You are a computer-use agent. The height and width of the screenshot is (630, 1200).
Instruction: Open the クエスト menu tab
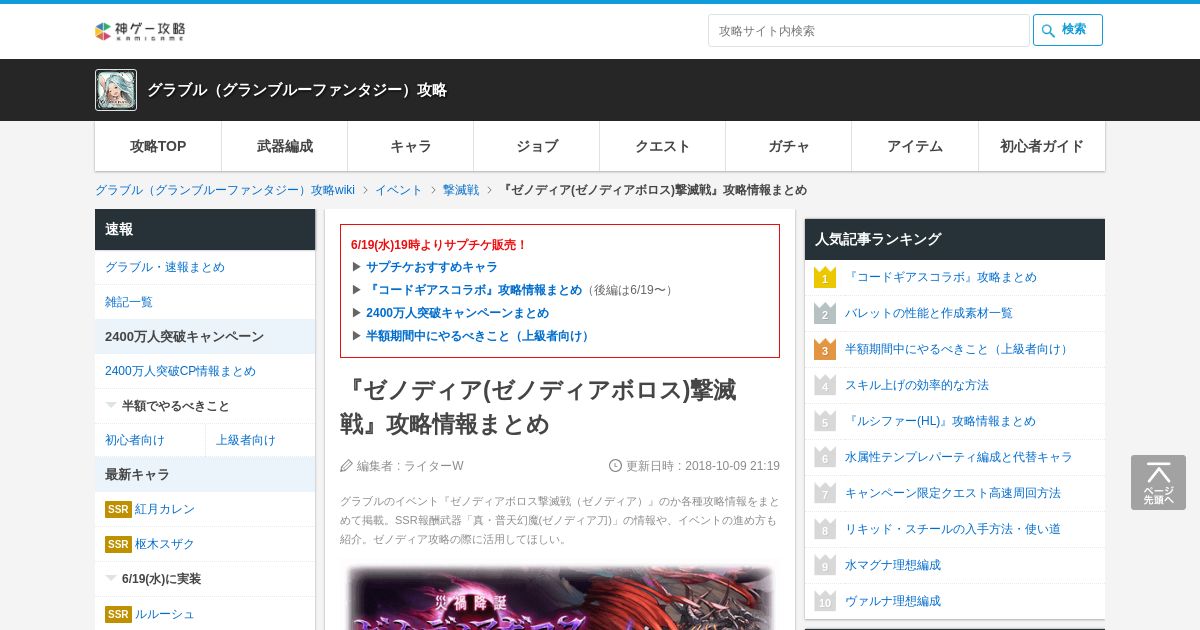click(x=663, y=146)
